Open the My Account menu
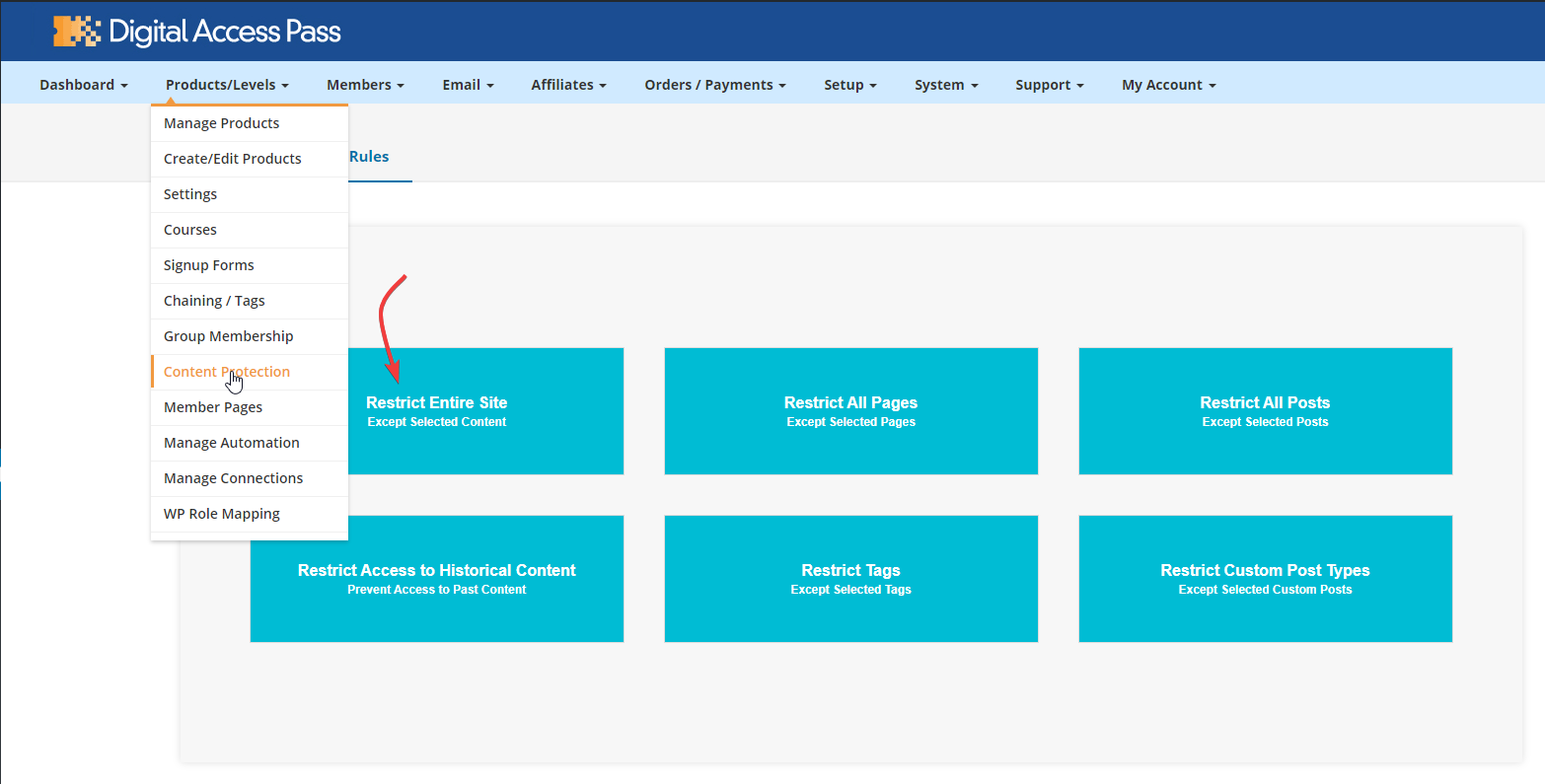The height and width of the screenshot is (784, 1545). [x=1168, y=85]
